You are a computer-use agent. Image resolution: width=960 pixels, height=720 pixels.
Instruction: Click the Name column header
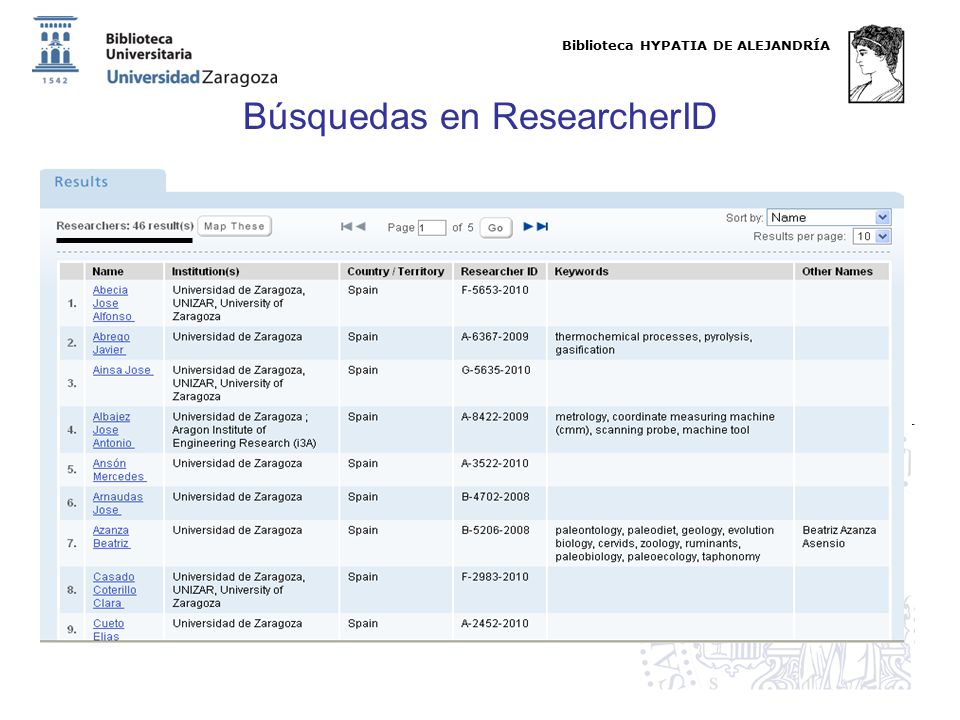tap(108, 271)
